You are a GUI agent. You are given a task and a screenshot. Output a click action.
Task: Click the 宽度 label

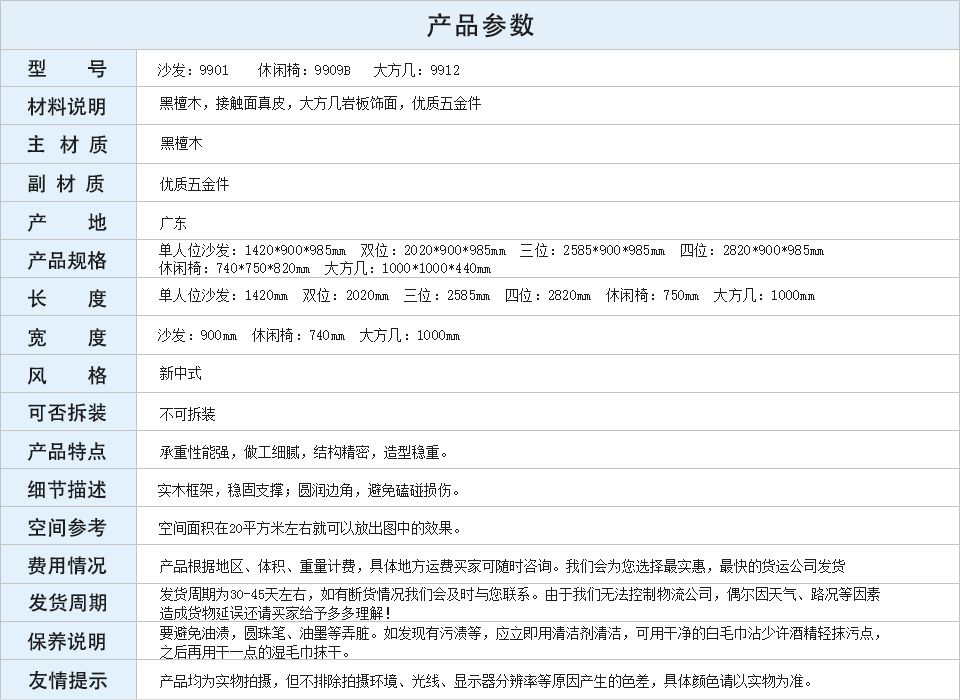pyautogui.click(x=67, y=337)
